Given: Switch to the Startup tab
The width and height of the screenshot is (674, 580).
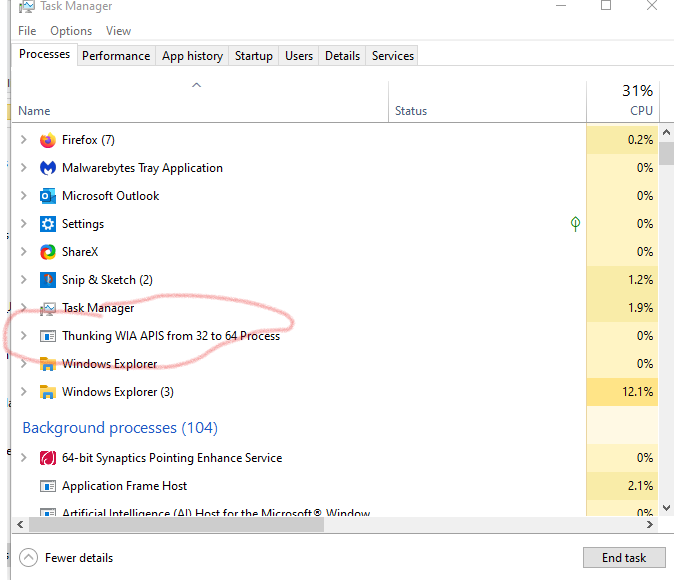Looking at the screenshot, I should tap(254, 56).
